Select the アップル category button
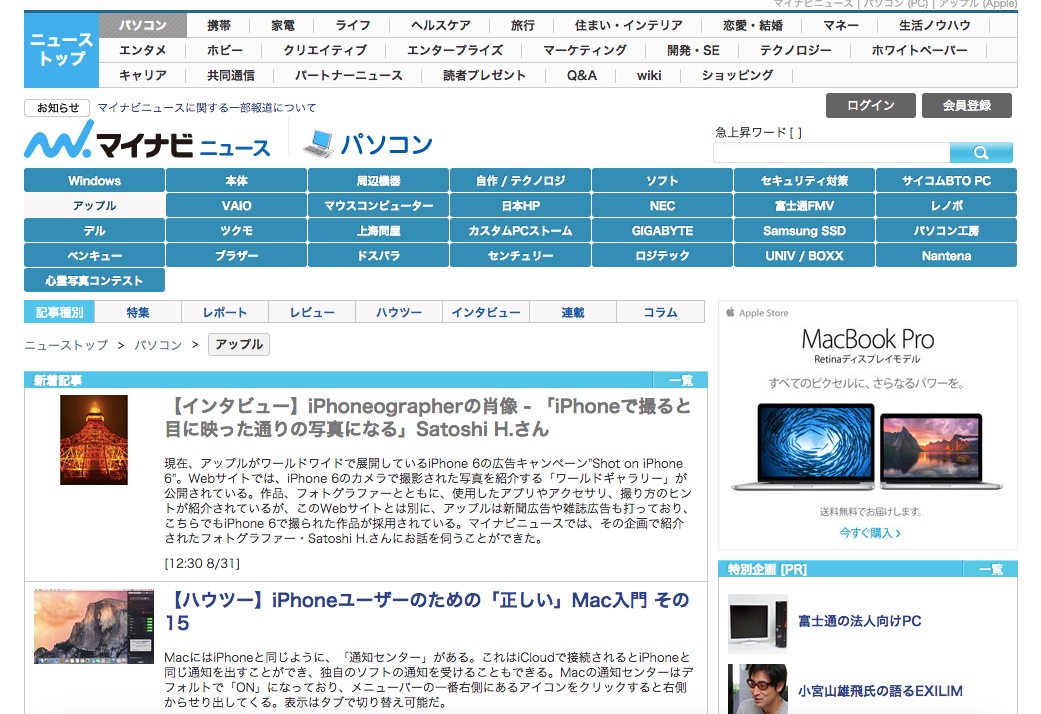Viewport: 1041px width, 714px height. point(94,206)
